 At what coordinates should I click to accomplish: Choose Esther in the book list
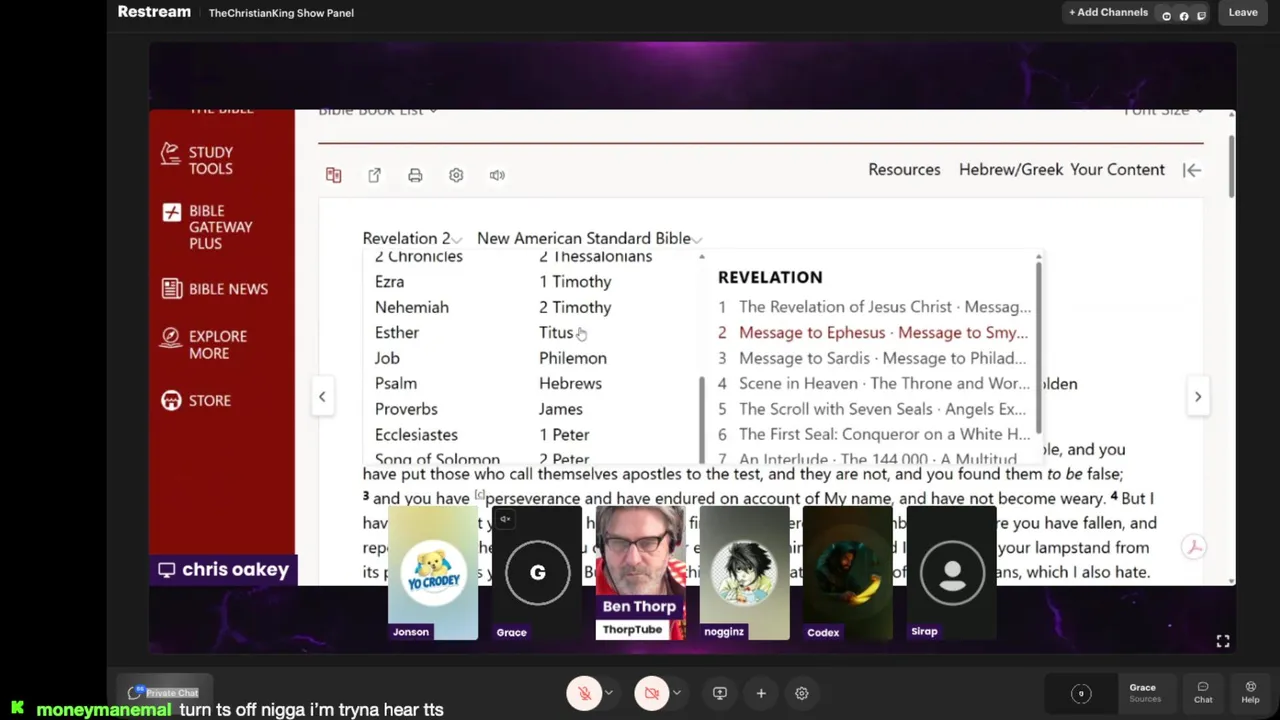397,333
